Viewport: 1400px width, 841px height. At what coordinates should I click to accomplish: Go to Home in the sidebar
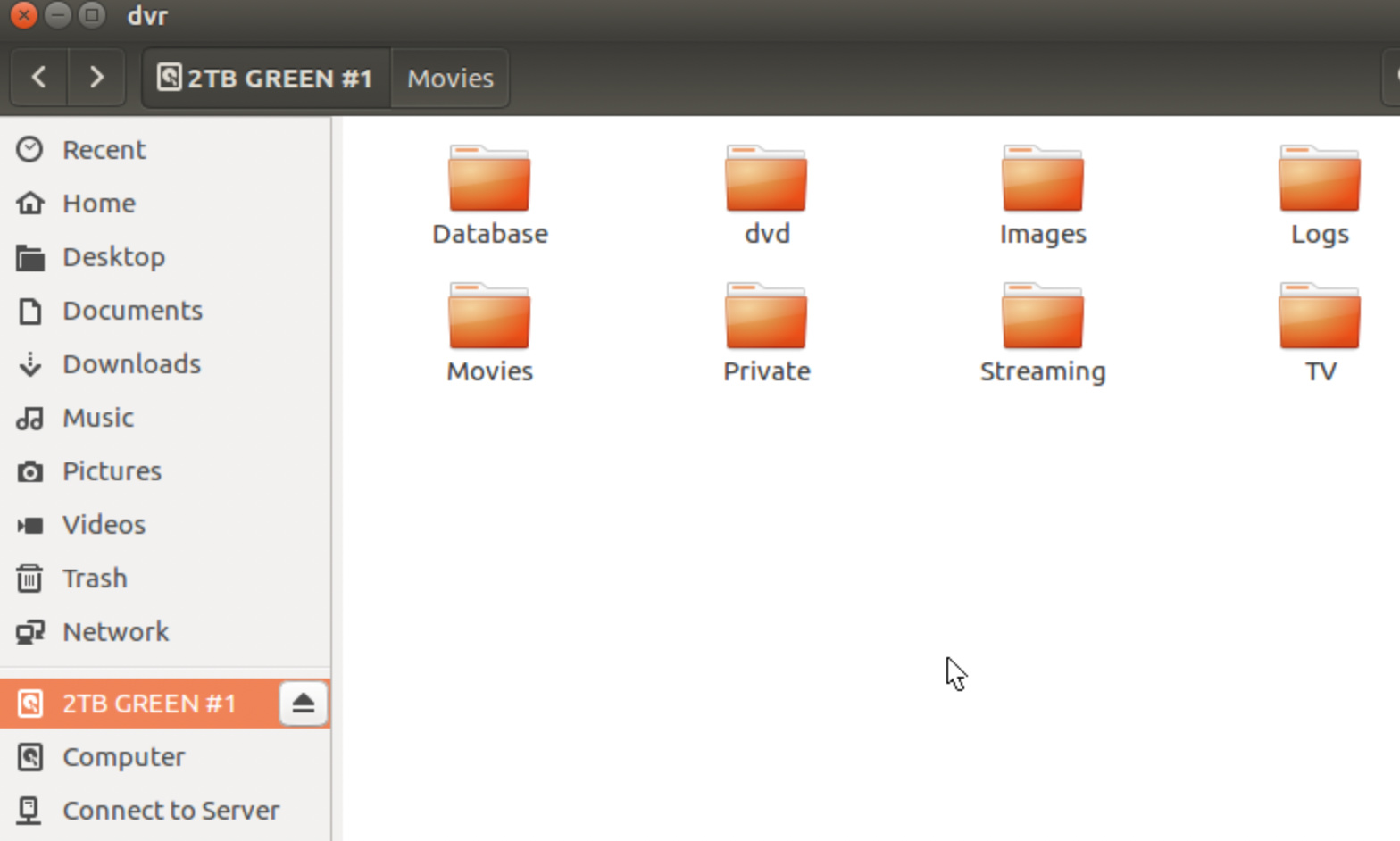click(98, 204)
